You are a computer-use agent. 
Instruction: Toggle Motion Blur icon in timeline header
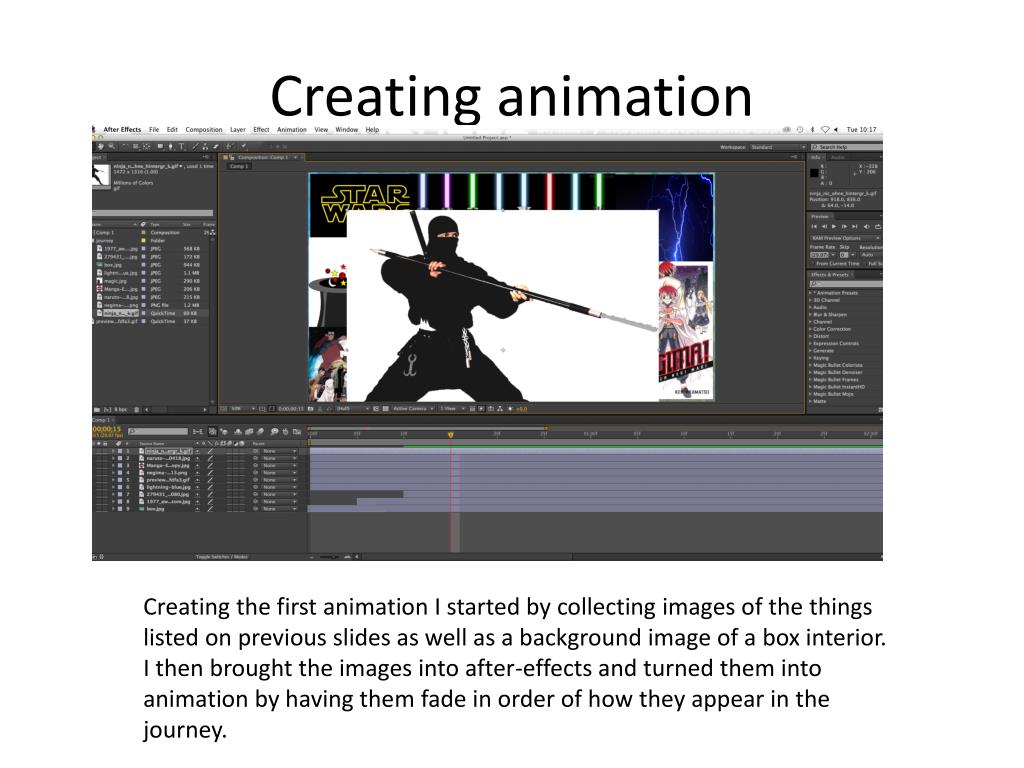click(260, 432)
